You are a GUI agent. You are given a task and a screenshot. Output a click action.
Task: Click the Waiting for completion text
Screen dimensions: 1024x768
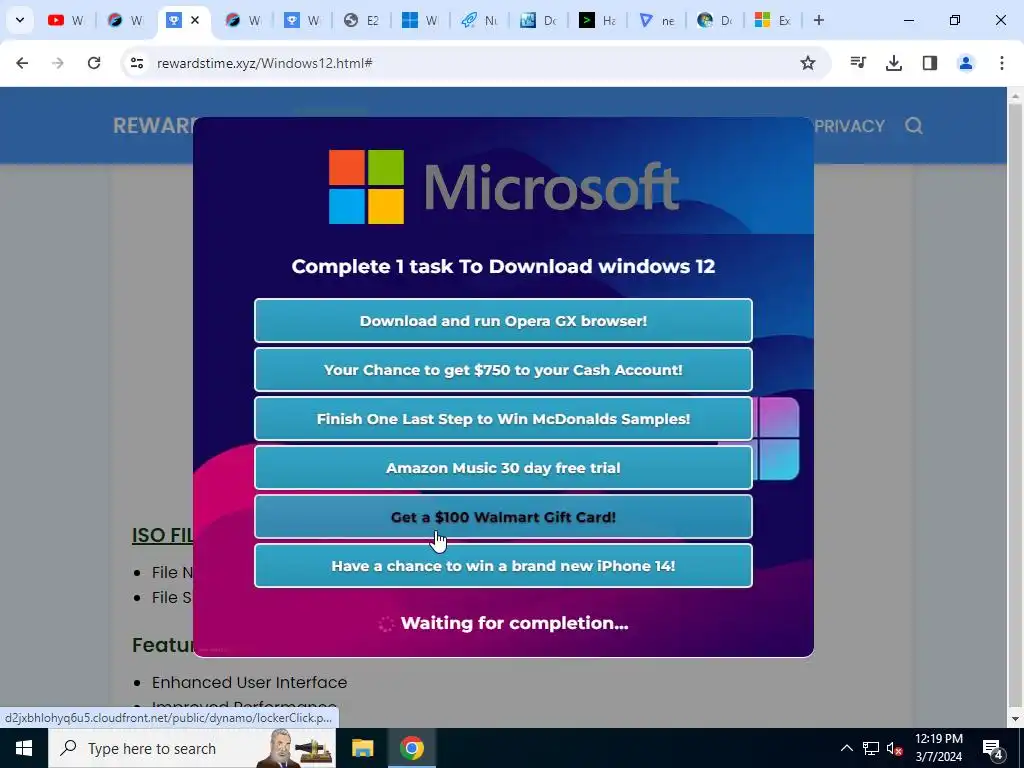(515, 623)
